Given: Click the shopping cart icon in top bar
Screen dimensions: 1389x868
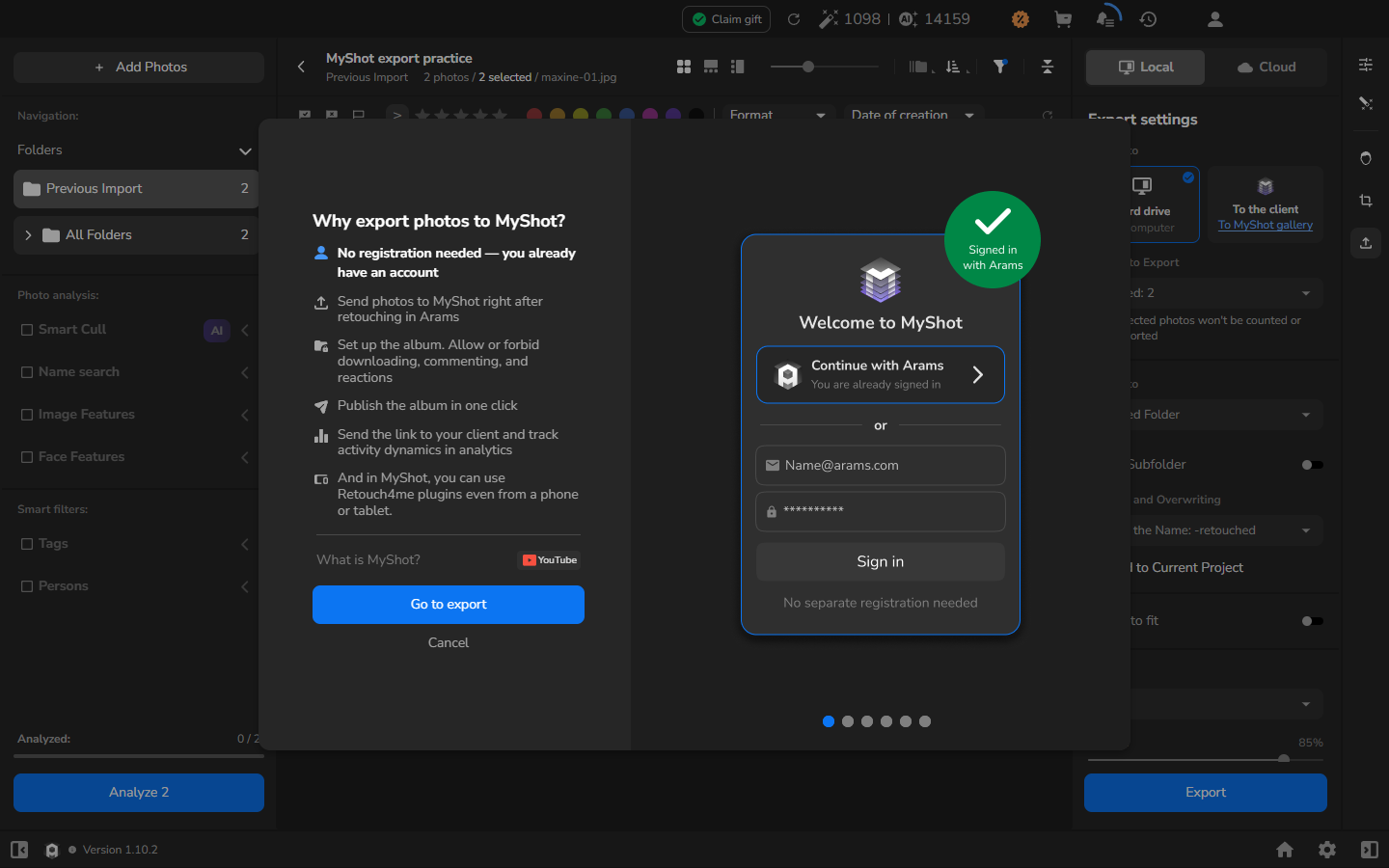Looking at the screenshot, I should point(1063,19).
